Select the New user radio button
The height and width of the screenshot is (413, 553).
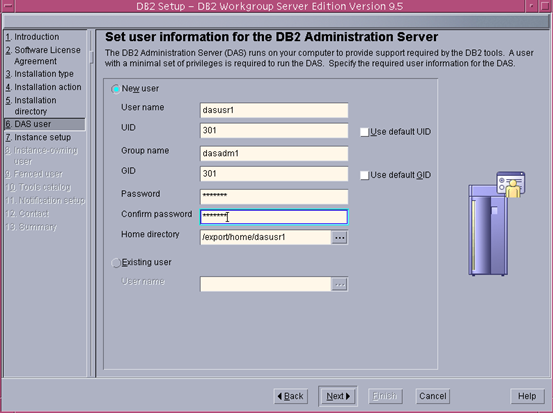(116, 89)
